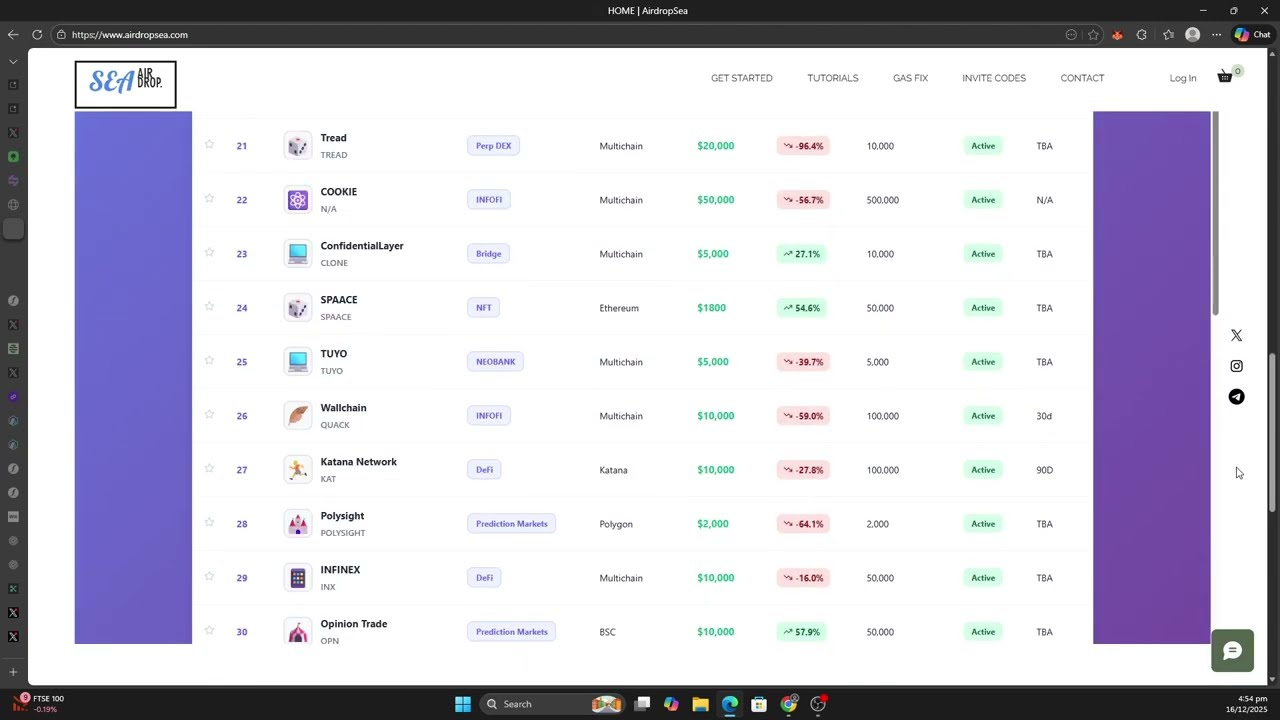
Task: Click the -96.4% change badge
Action: tap(803, 146)
